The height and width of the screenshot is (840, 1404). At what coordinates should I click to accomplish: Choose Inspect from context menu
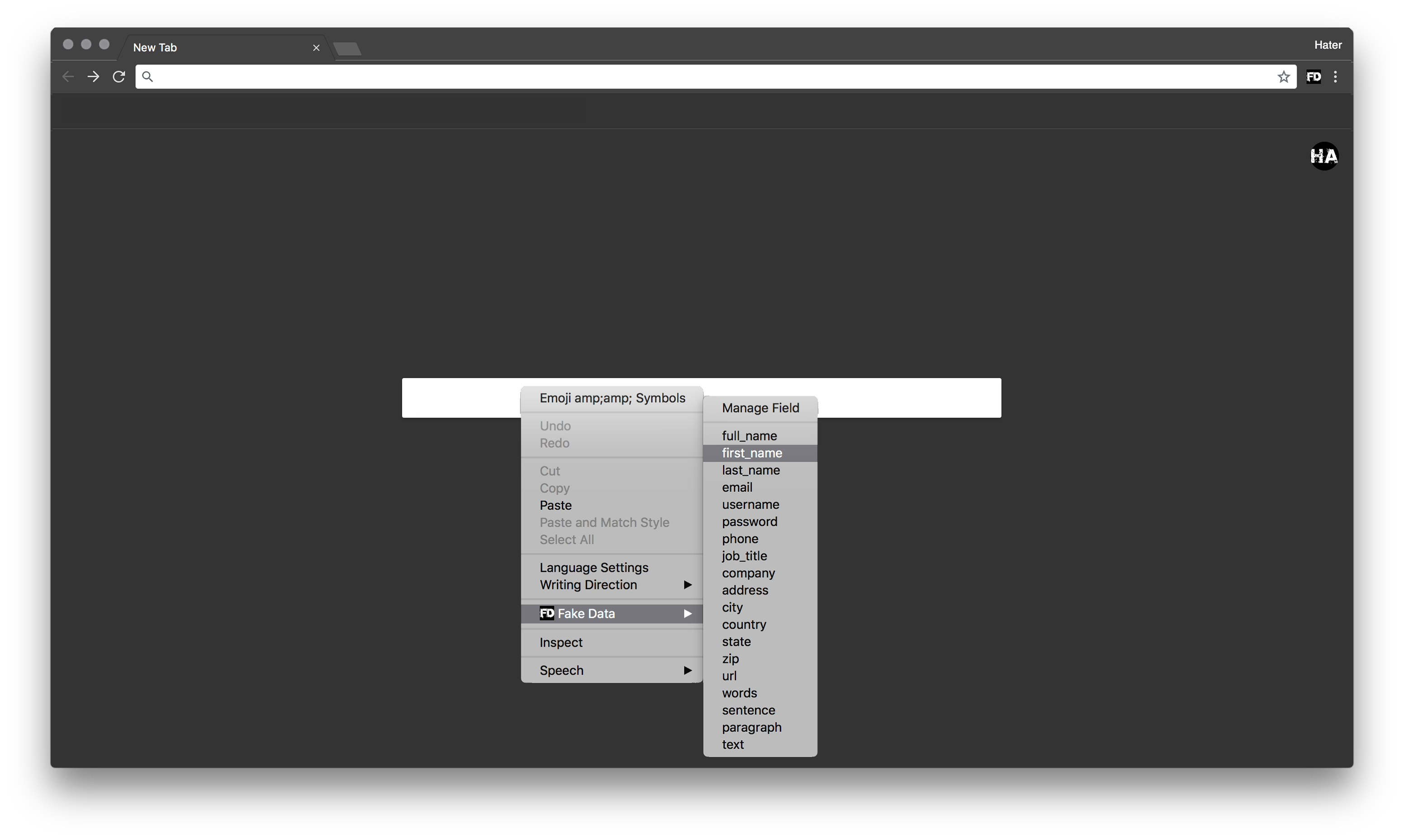(560, 642)
